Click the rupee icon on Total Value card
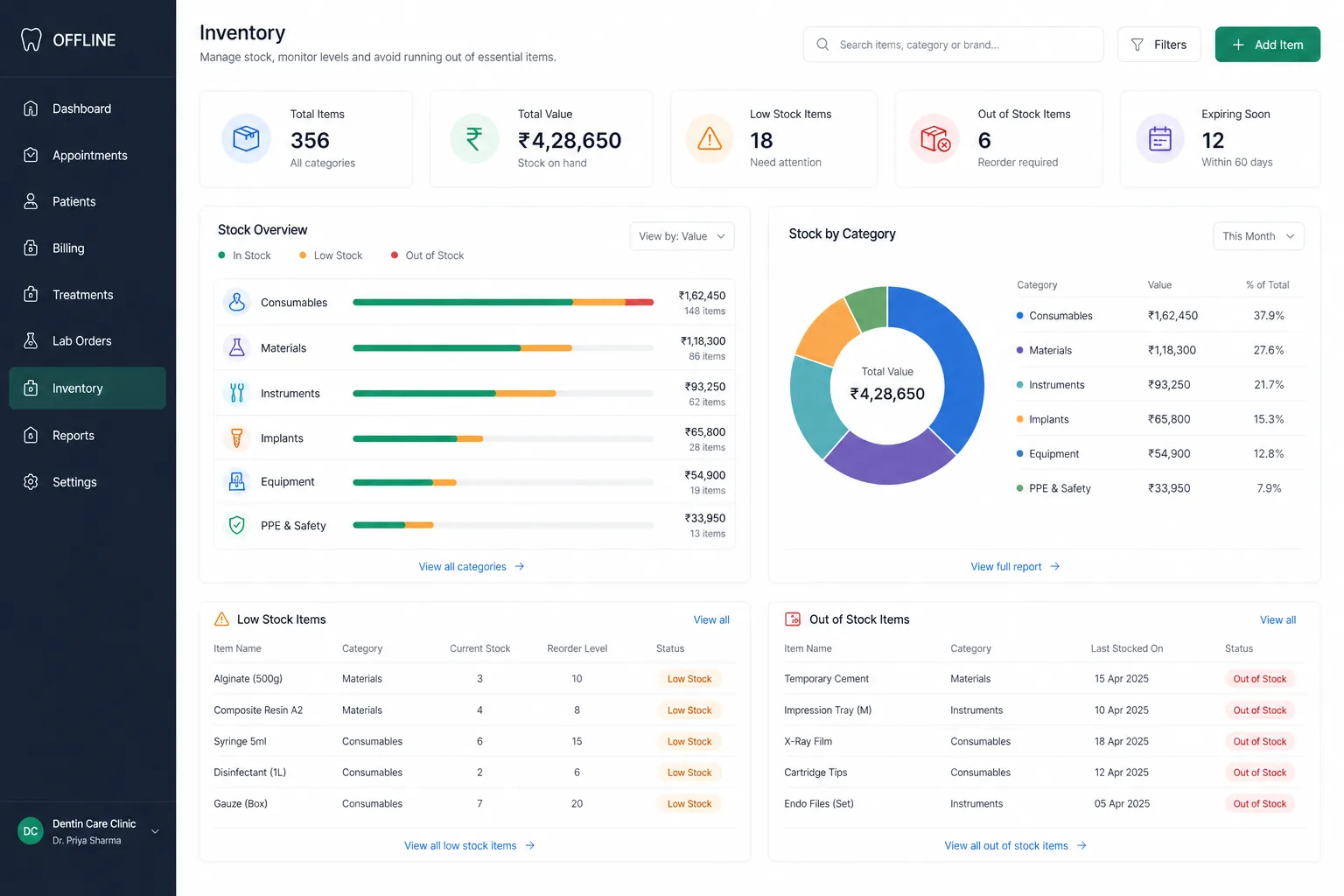The height and width of the screenshot is (896, 1344). coord(474,138)
